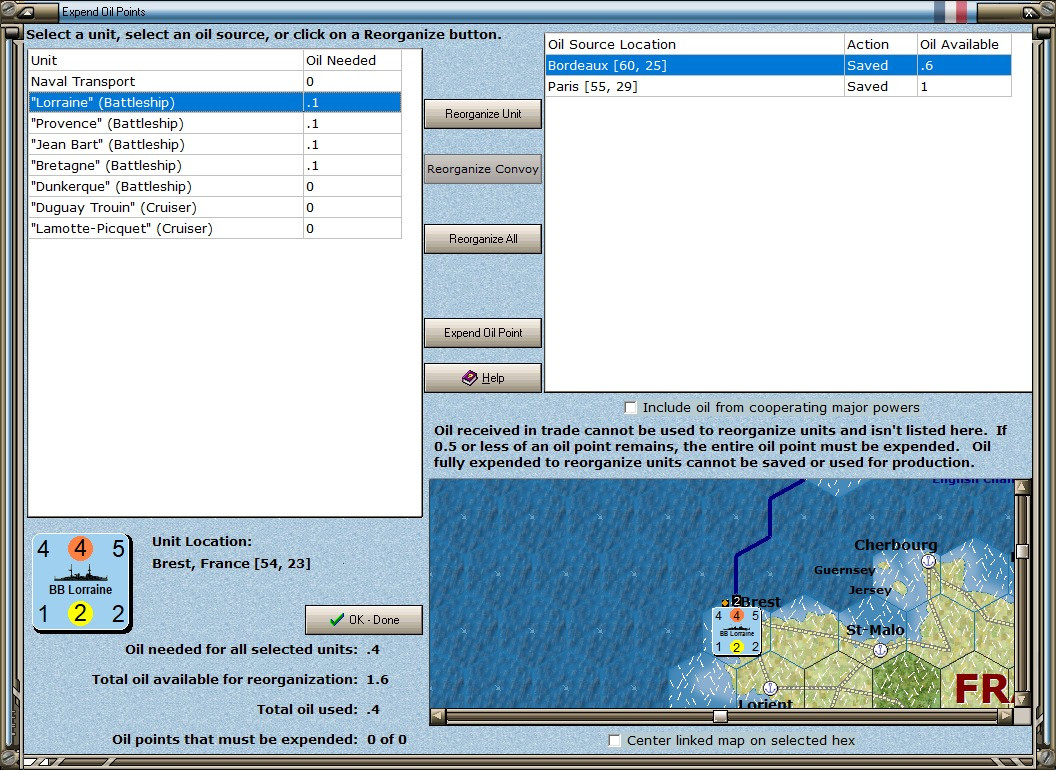Image resolution: width=1056 pixels, height=770 pixels.
Task: Click the map vertical scrollbar thumb
Action: coord(1022,552)
